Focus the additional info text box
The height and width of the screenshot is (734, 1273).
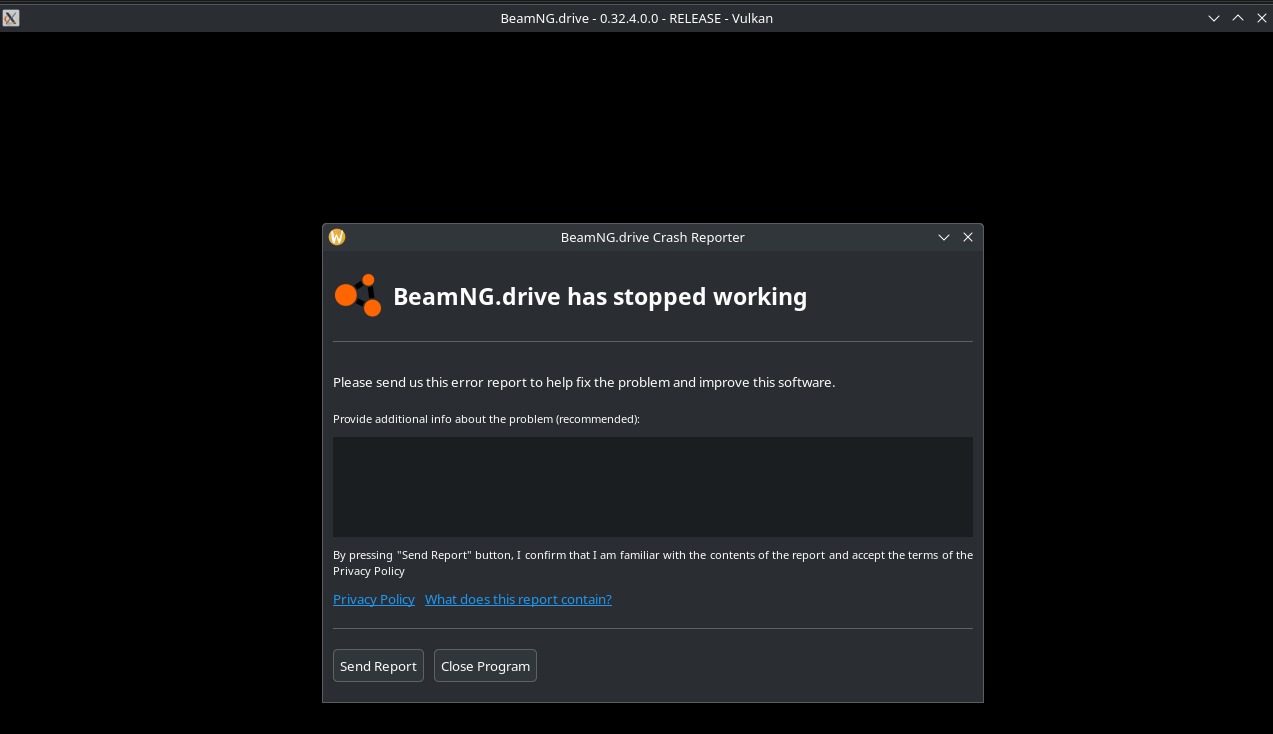652,487
